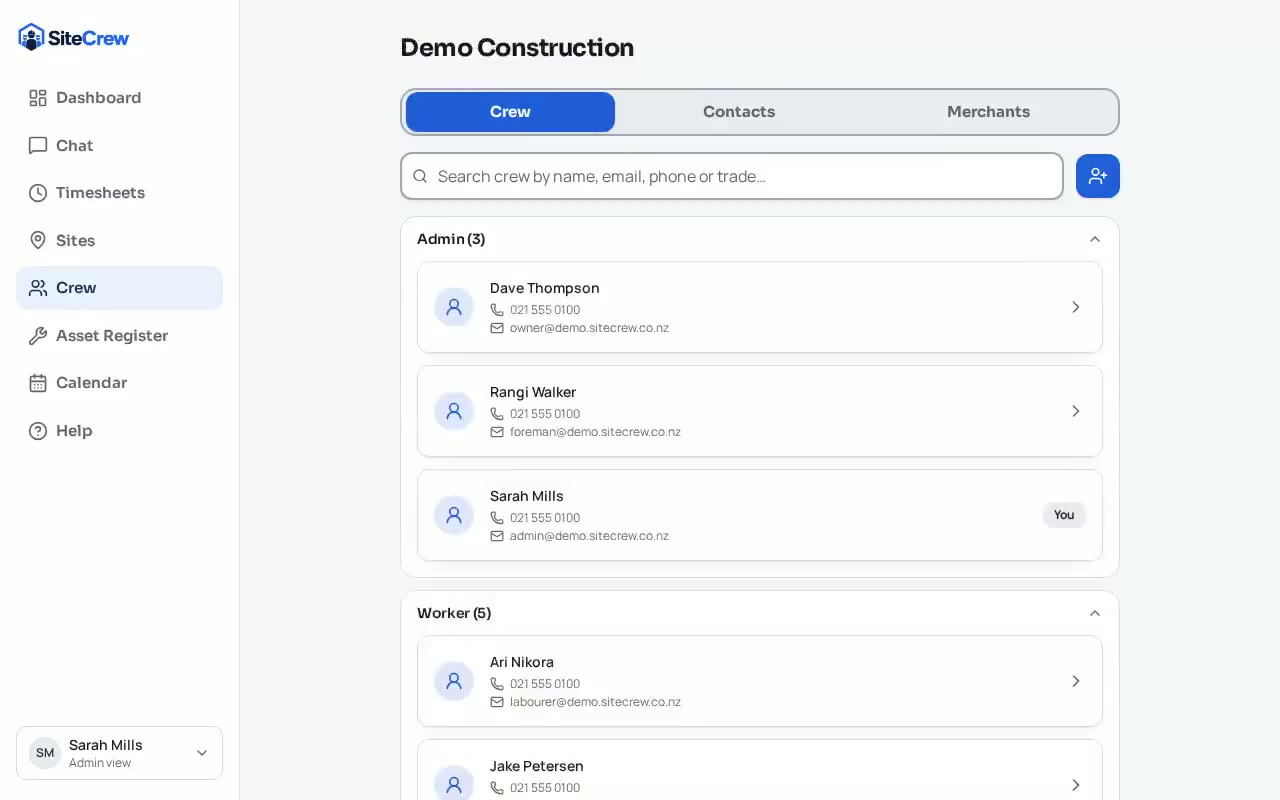1280x800 pixels.
Task: Open Rangi Walker's details chevron
Action: (x=1076, y=411)
